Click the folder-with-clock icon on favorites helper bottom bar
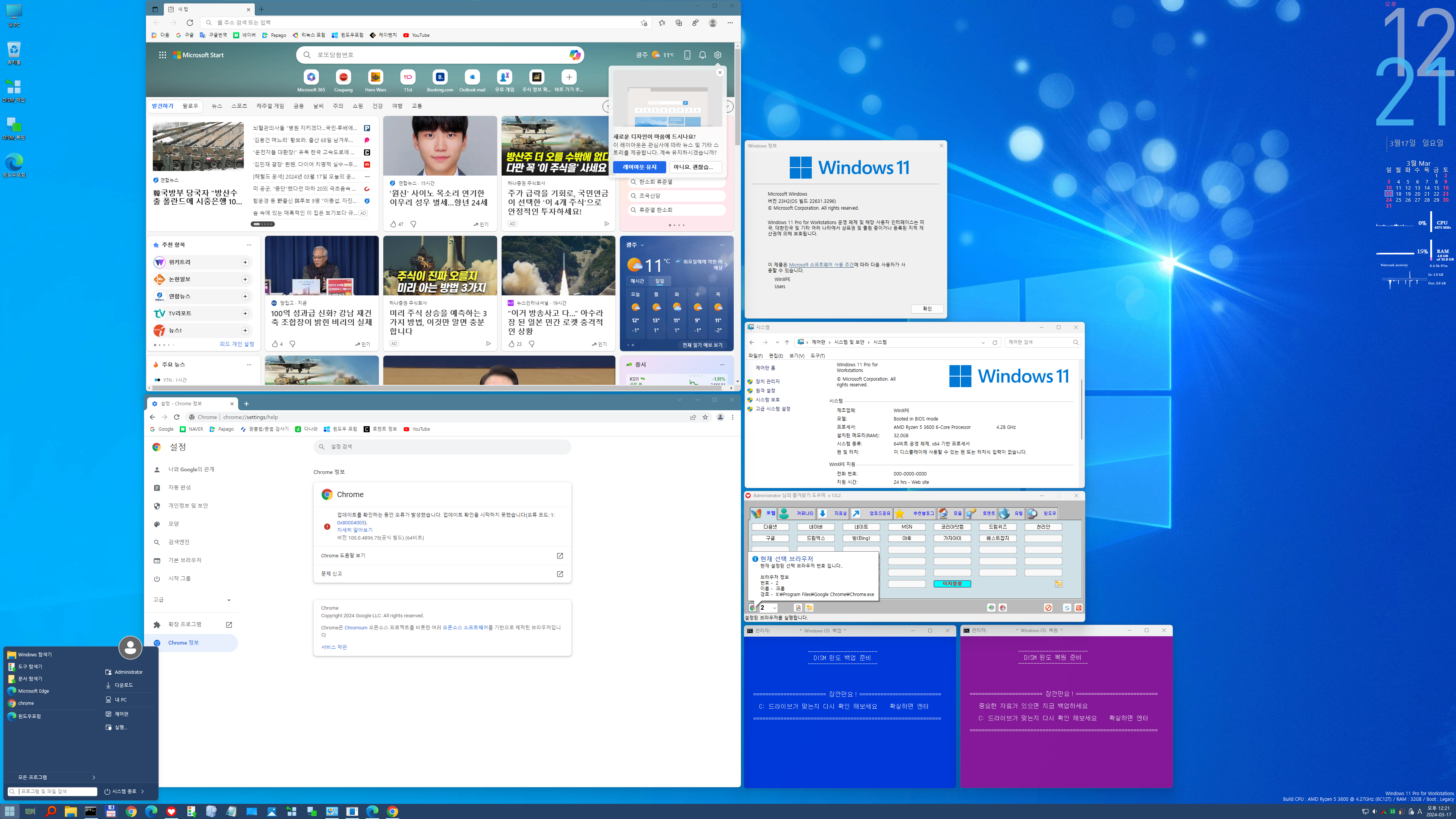Viewport: 1456px width, 819px height. (809, 607)
